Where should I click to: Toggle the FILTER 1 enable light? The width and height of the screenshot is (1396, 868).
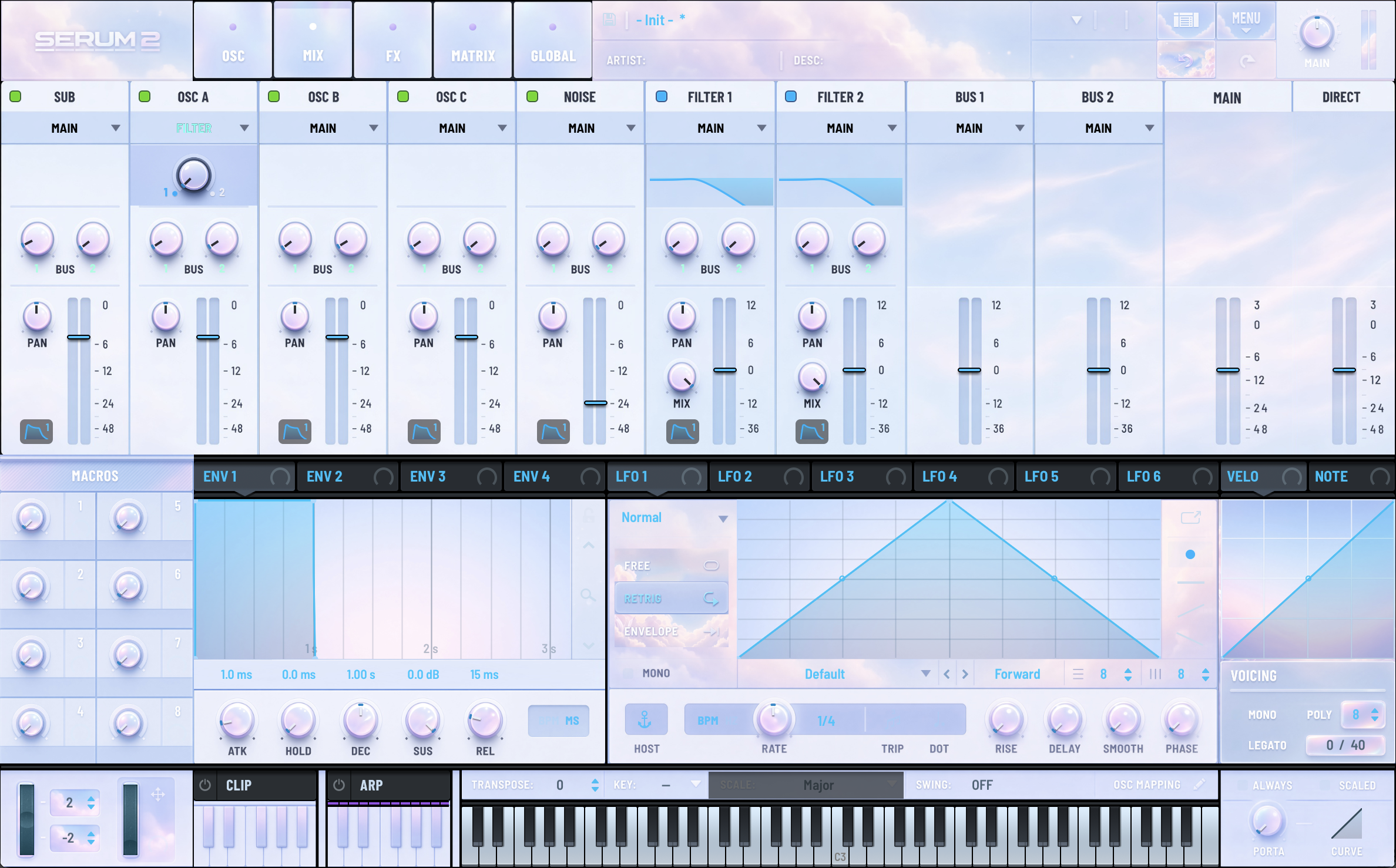click(662, 96)
